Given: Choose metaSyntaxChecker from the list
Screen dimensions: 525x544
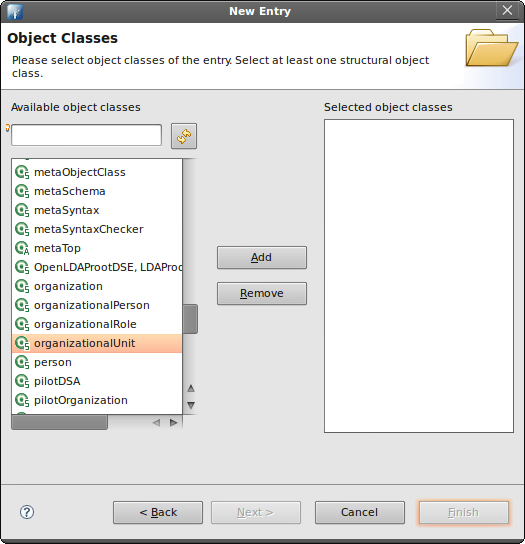Looking at the screenshot, I should click(97, 229).
